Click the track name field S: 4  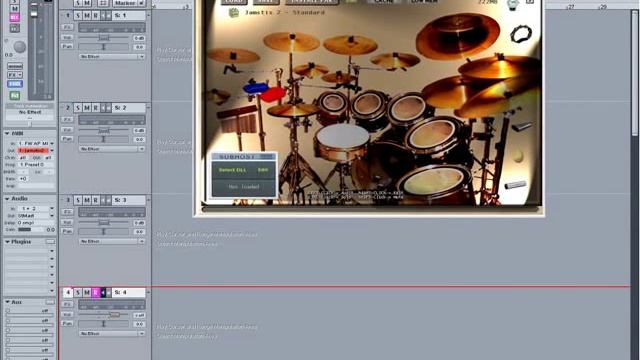129,292
